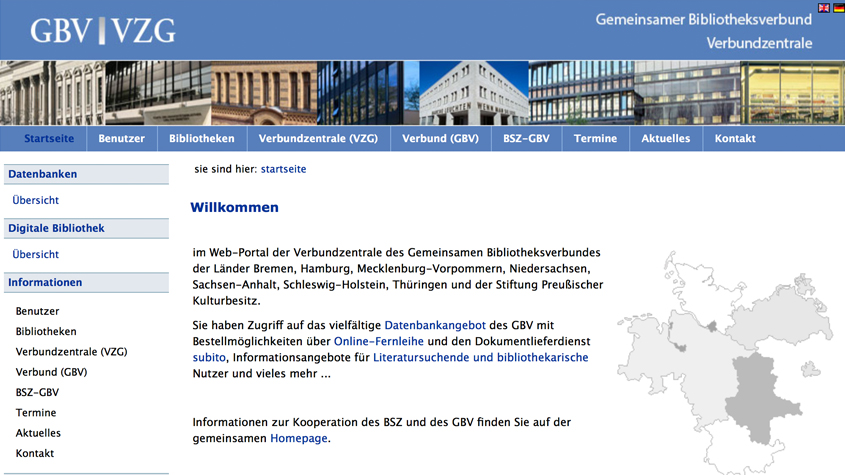Open the Startseite nav tab

pos(49,139)
